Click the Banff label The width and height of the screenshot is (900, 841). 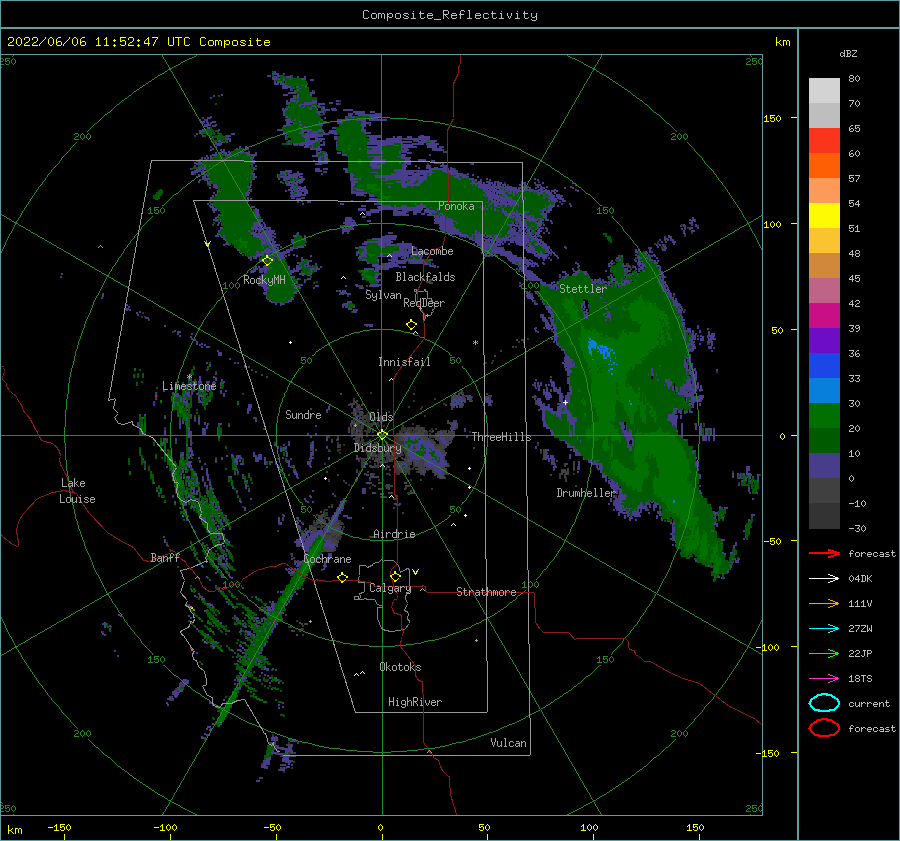point(165,557)
